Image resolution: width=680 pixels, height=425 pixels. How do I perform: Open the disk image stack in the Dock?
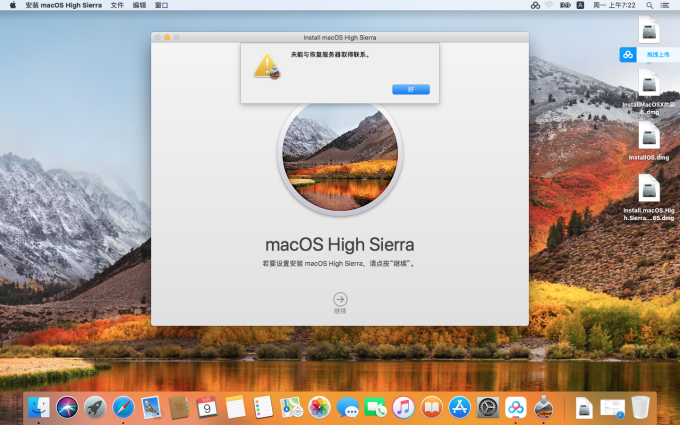(x=584, y=408)
